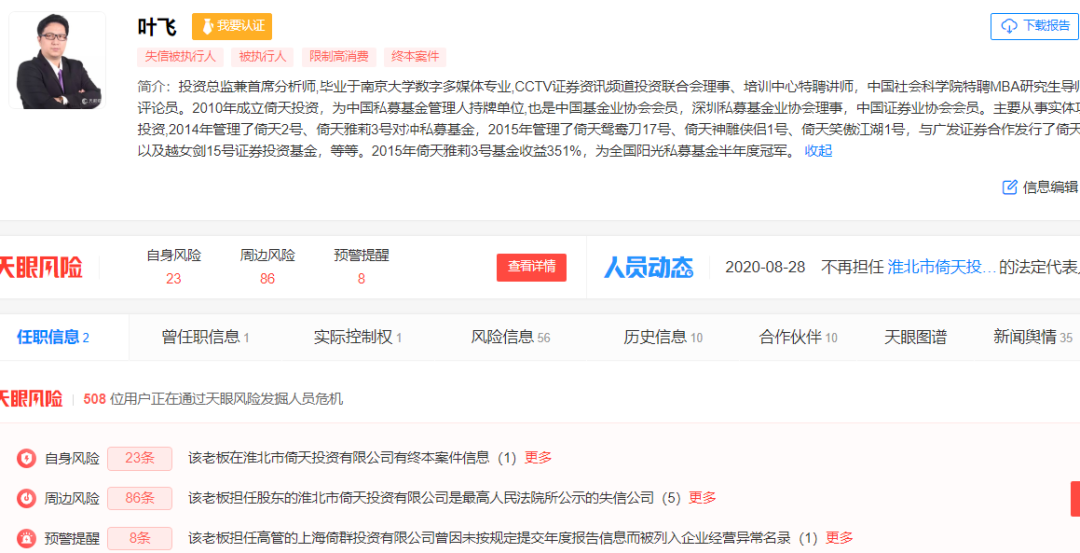
Task: Click the 人员动态 heading logo
Action: coord(648,267)
